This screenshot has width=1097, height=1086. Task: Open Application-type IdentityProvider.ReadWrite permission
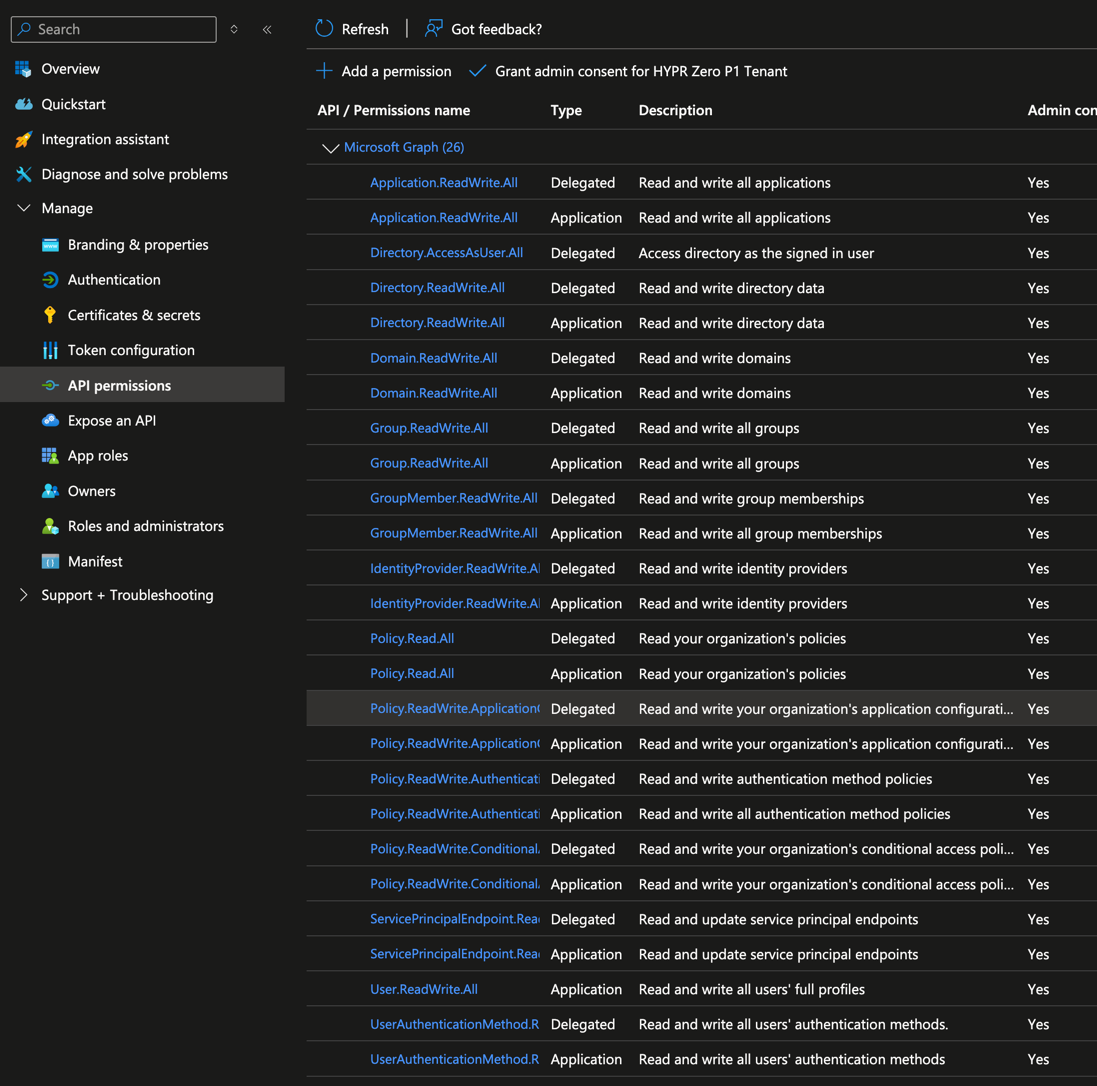455,603
